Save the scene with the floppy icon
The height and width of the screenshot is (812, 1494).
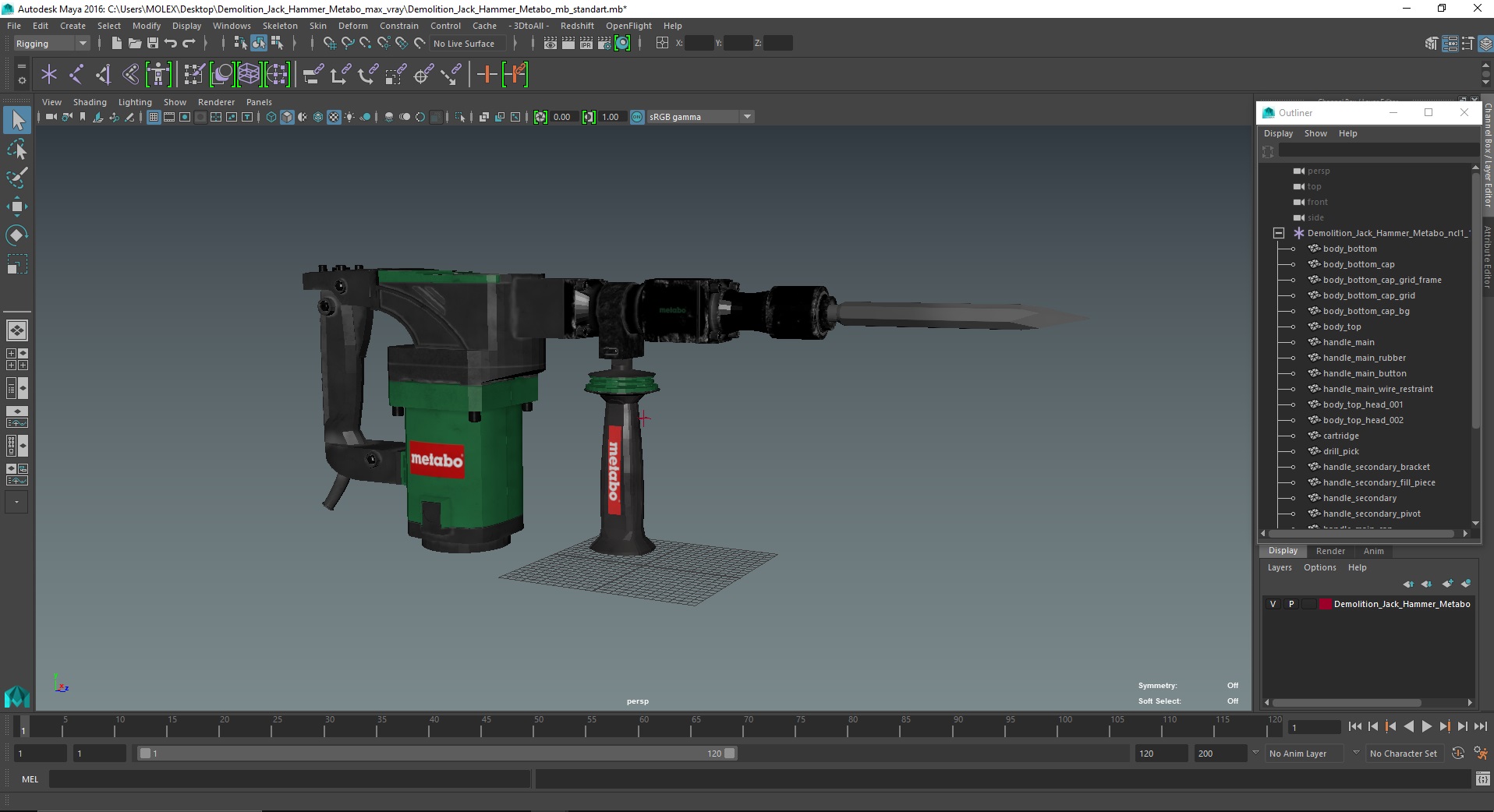(x=153, y=44)
